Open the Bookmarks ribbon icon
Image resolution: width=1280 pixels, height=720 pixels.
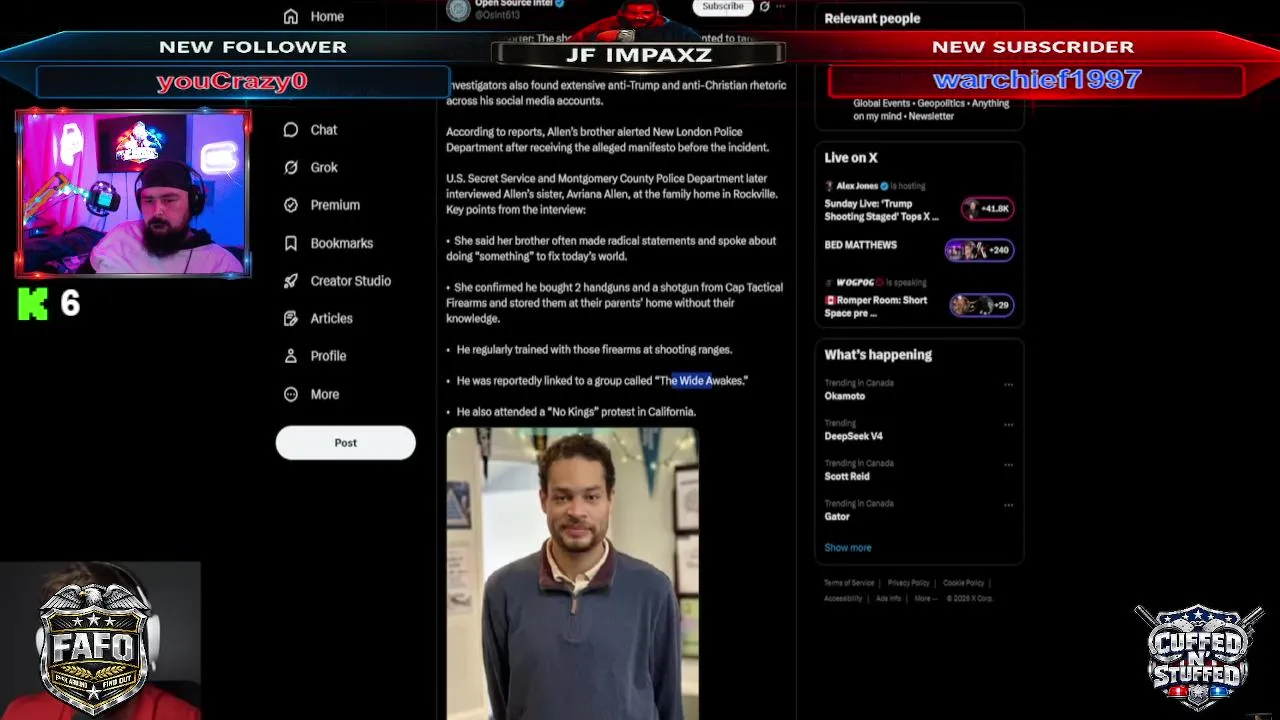pyautogui.click(x=291, y=243)
